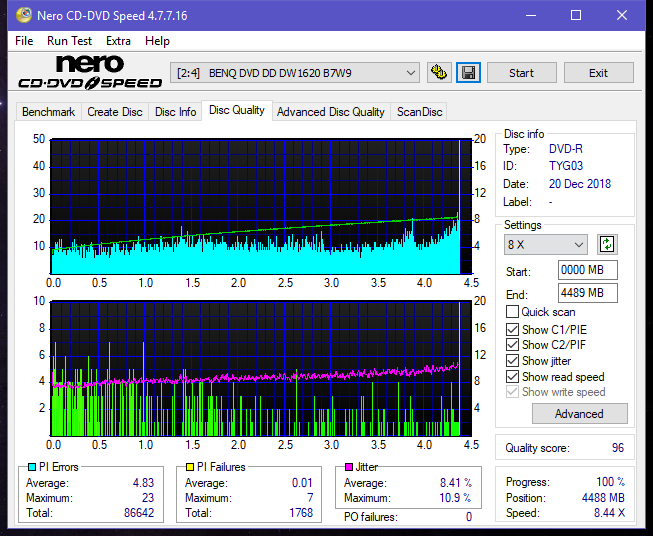Maximize the Nero window
This screenshot has height=536, width=653.
coord(576,15)
